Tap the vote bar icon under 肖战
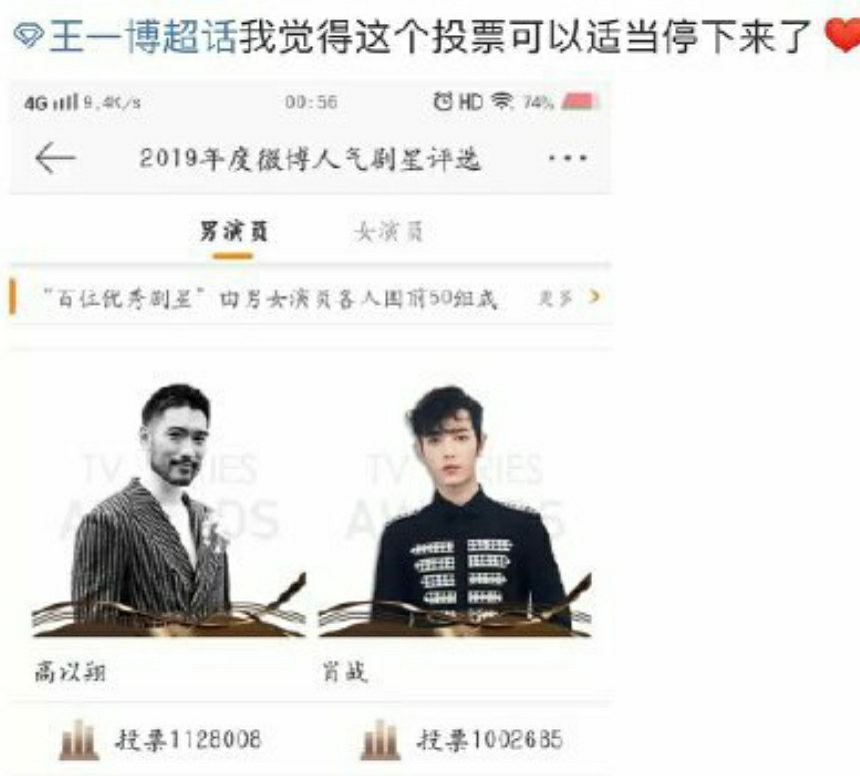Screen dimensions: 860x776 coord(380,740)
